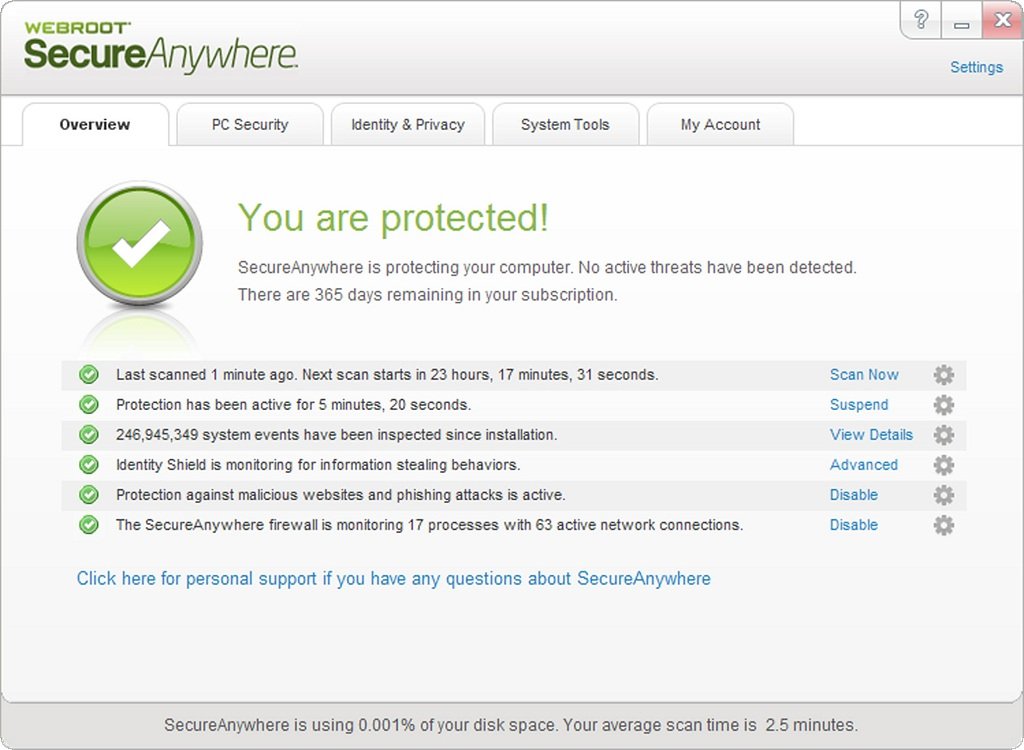Go to the My Account tab
Screen dimensions: 1024x750
pyautogui.click(x=720, y=125)
